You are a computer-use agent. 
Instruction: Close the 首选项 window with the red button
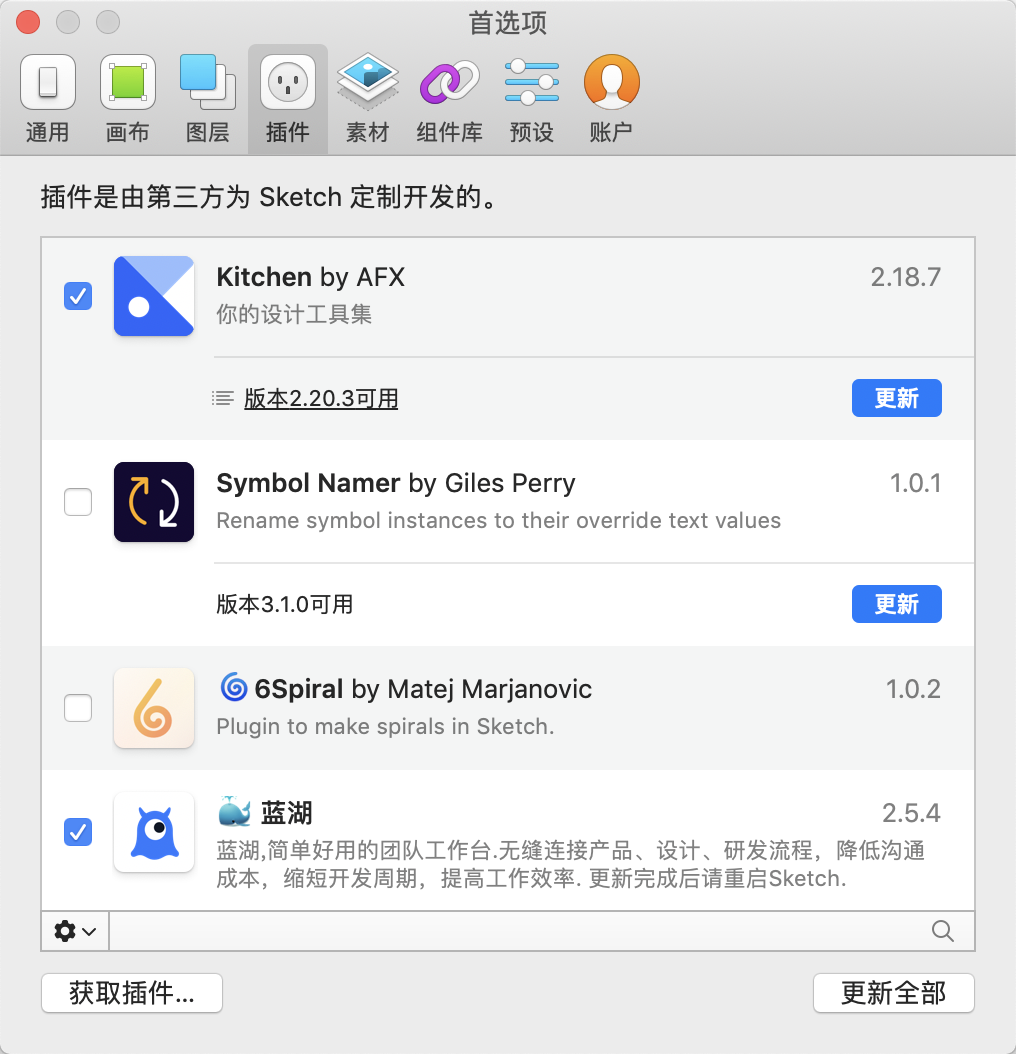(x=28, y=22)
